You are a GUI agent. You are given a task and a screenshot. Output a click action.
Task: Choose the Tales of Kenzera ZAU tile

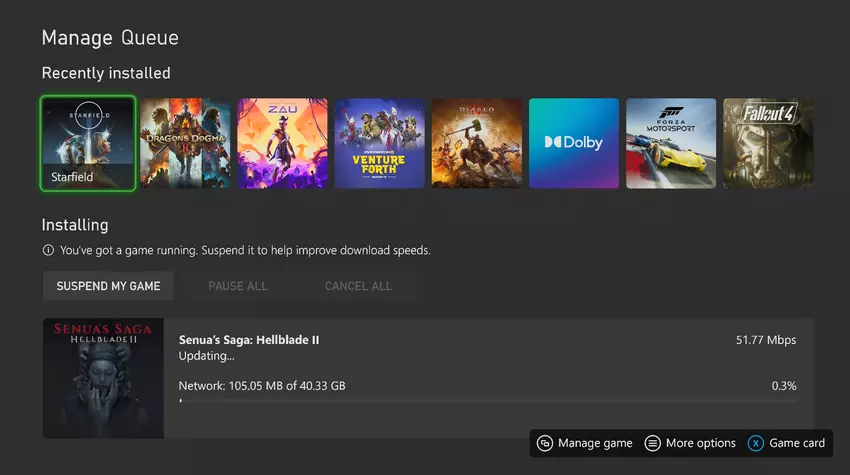pos(282,143)
